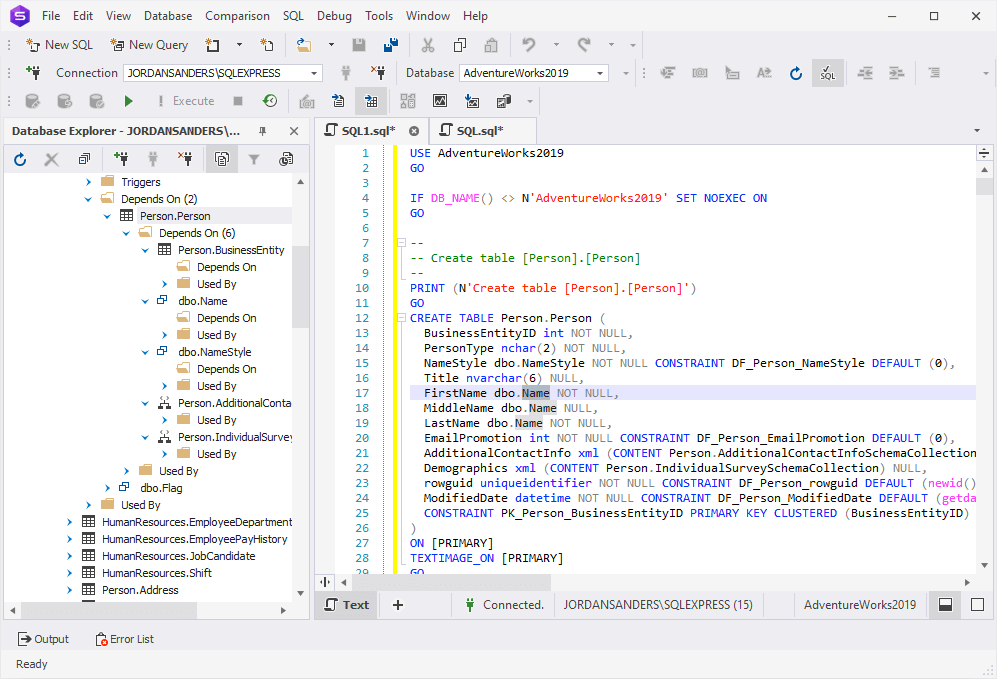
Task: Click the Open File folder icon
Action: click(304, 45)
